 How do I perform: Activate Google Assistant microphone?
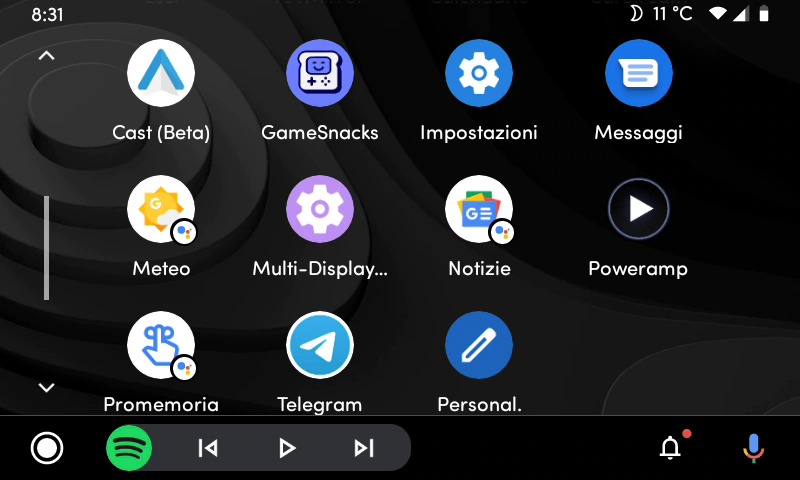753,448
